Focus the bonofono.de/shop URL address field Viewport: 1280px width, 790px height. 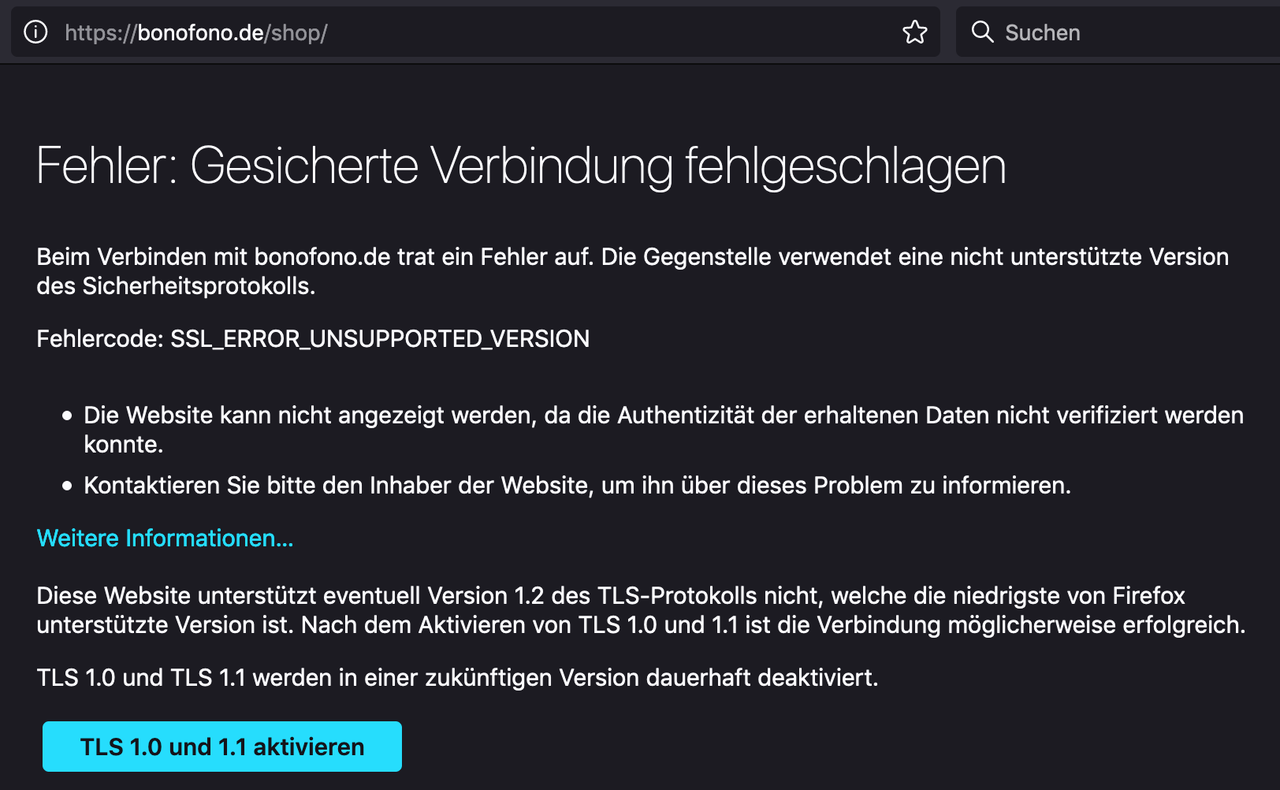pos(475,32)
